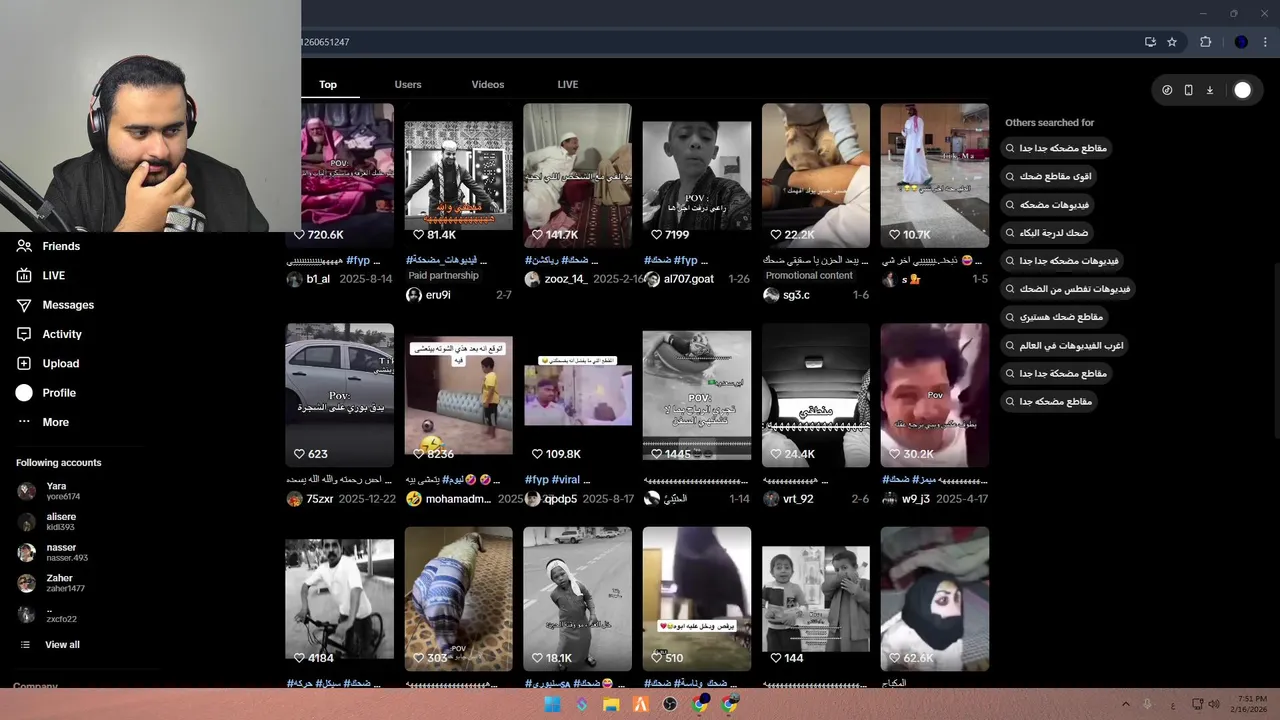
Task: Show hidden system tray icons
Action: click(1126, 704)
